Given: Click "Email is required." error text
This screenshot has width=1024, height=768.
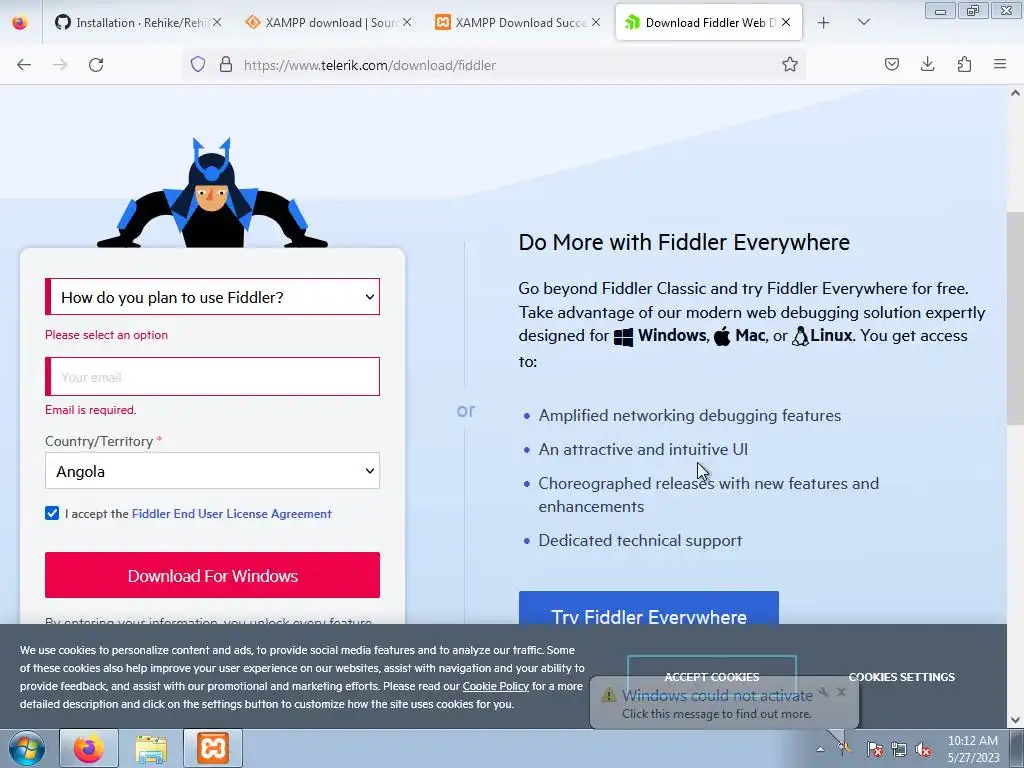Looking at the screenshot, I should (91, 410).
